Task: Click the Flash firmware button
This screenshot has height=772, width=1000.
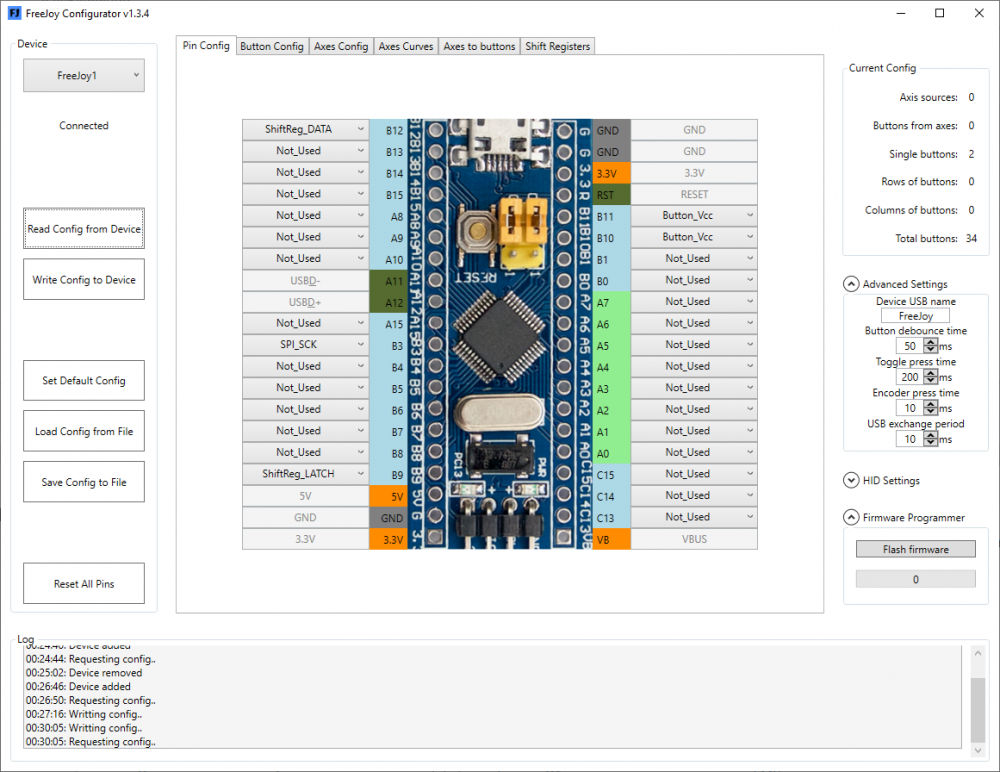Action: (915, 549)
